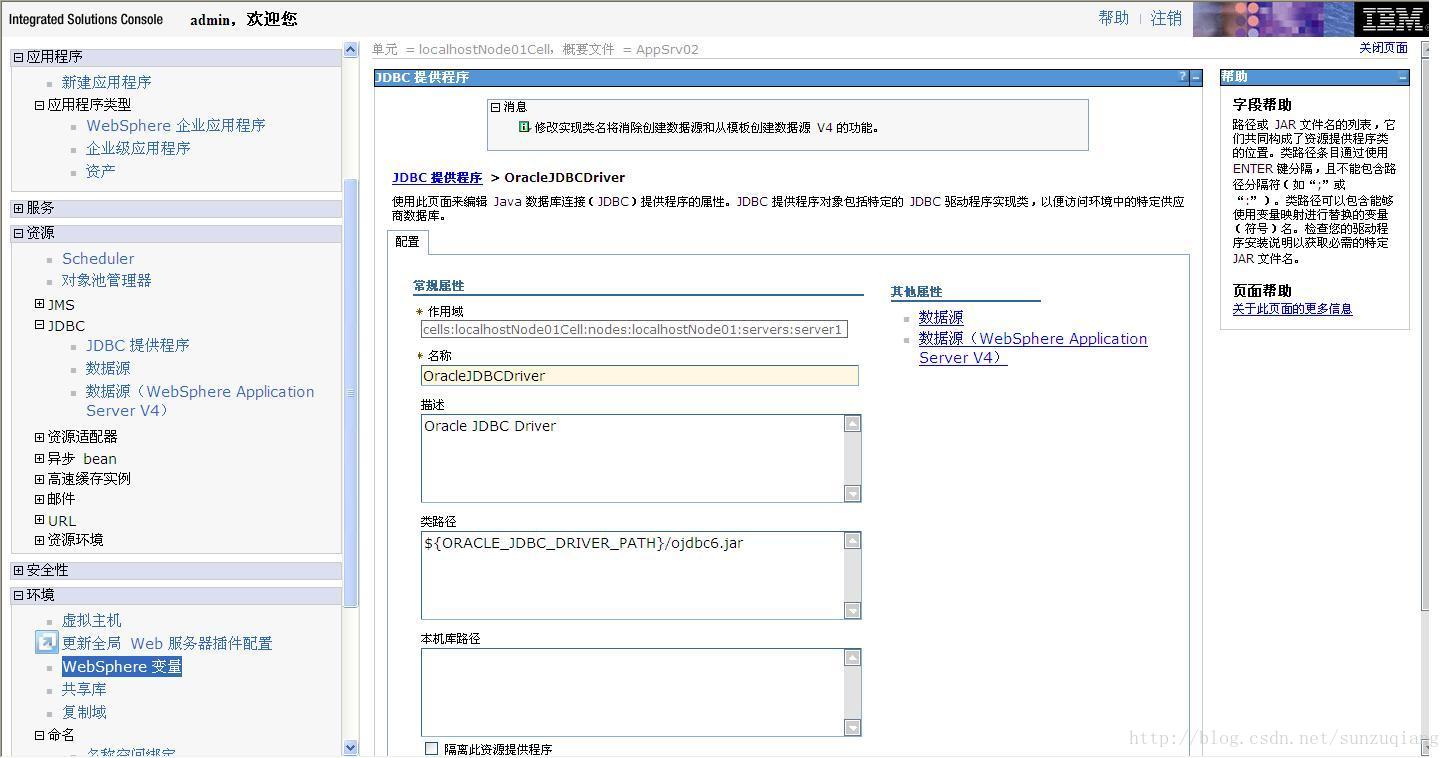Click up arrow of 描述 scrollbar
The height and width of the screenshot is (758, 1450).
coord(852,424)
